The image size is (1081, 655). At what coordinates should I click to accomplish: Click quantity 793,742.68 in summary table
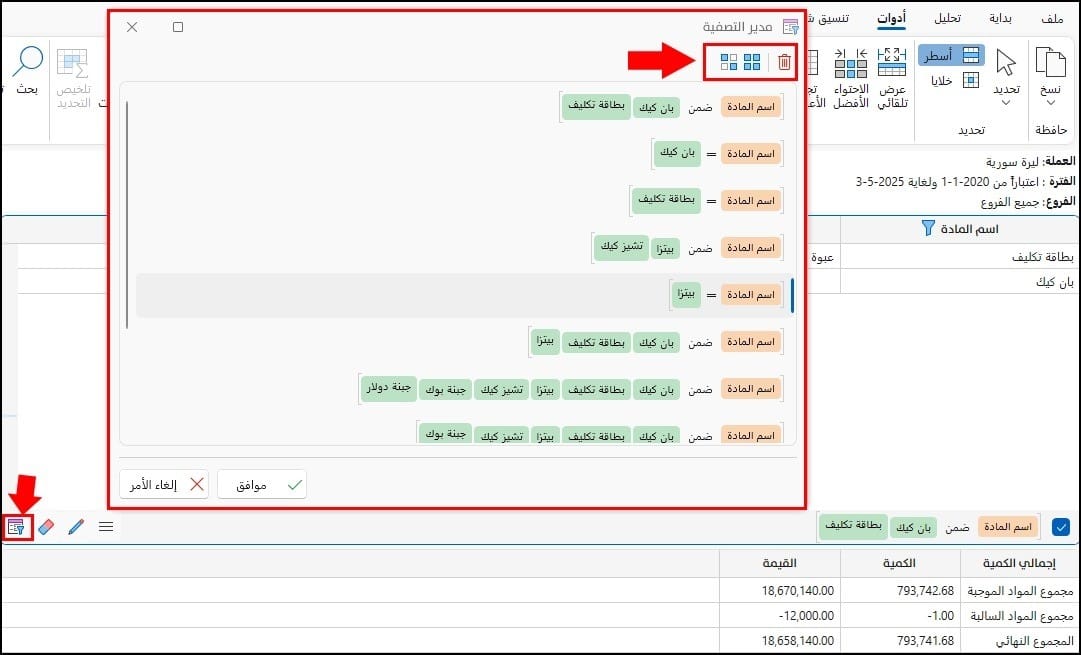(x=926, y=590)
